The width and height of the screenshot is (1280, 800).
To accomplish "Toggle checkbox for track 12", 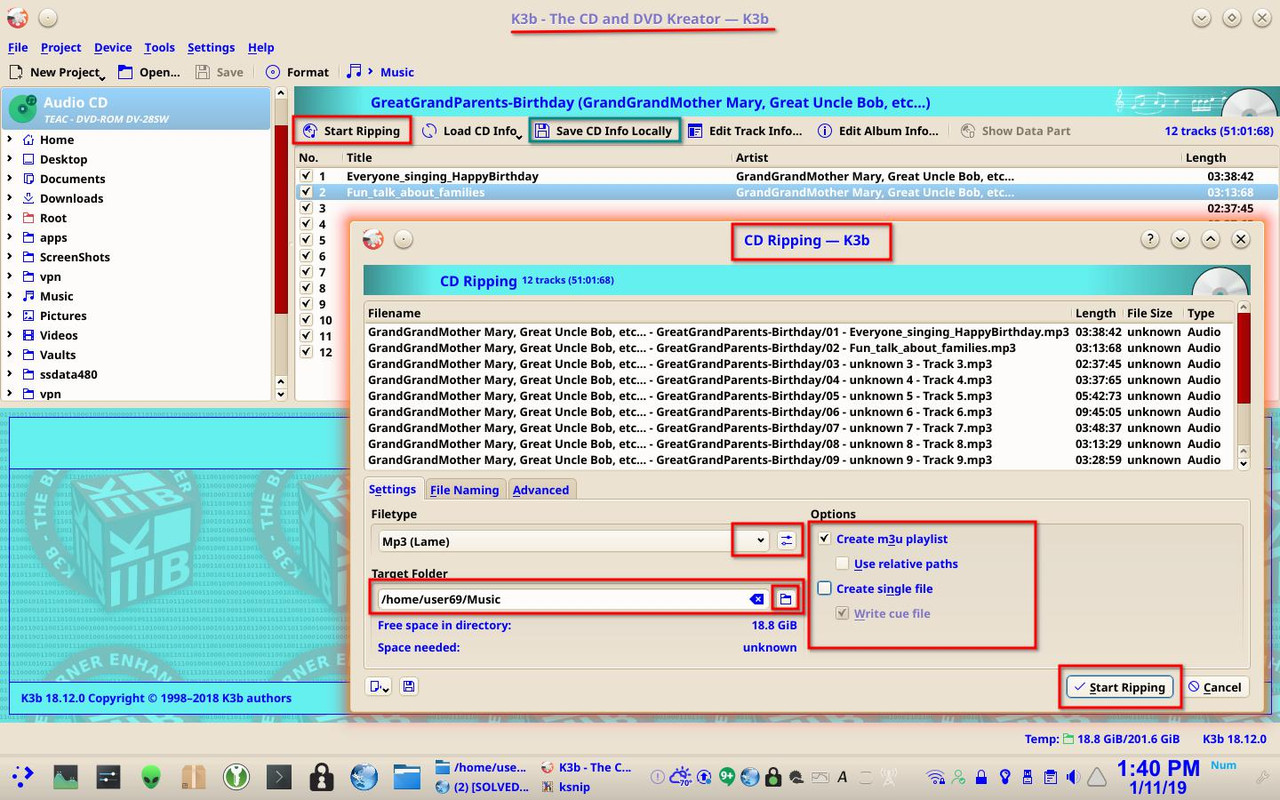I will pos(306,352).
